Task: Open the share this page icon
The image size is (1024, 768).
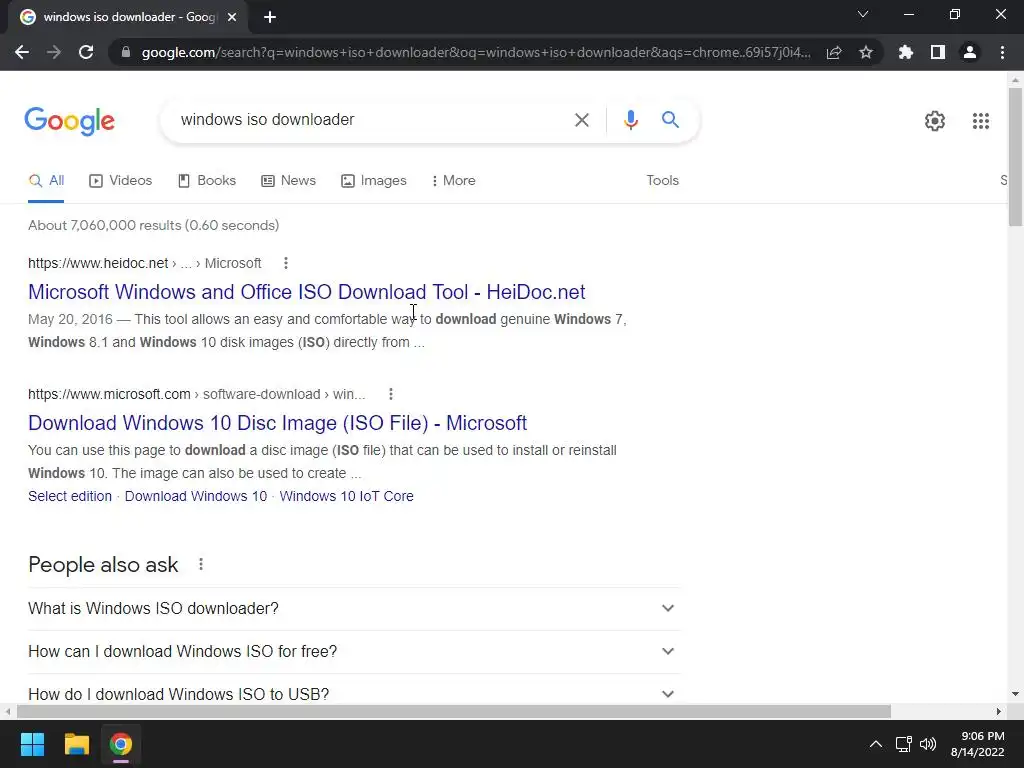Action: click(834, 52)
